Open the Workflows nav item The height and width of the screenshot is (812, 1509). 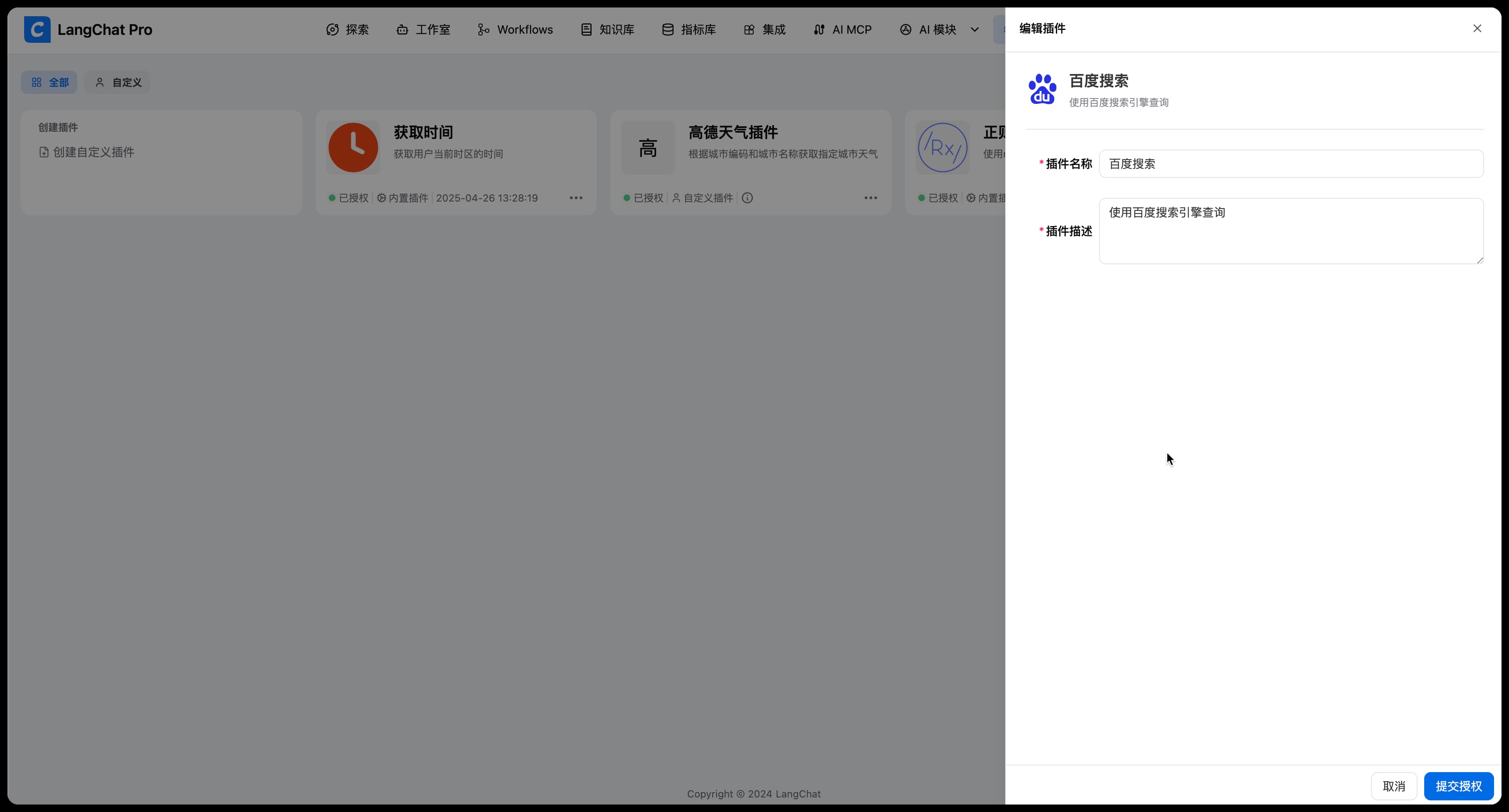515,29
